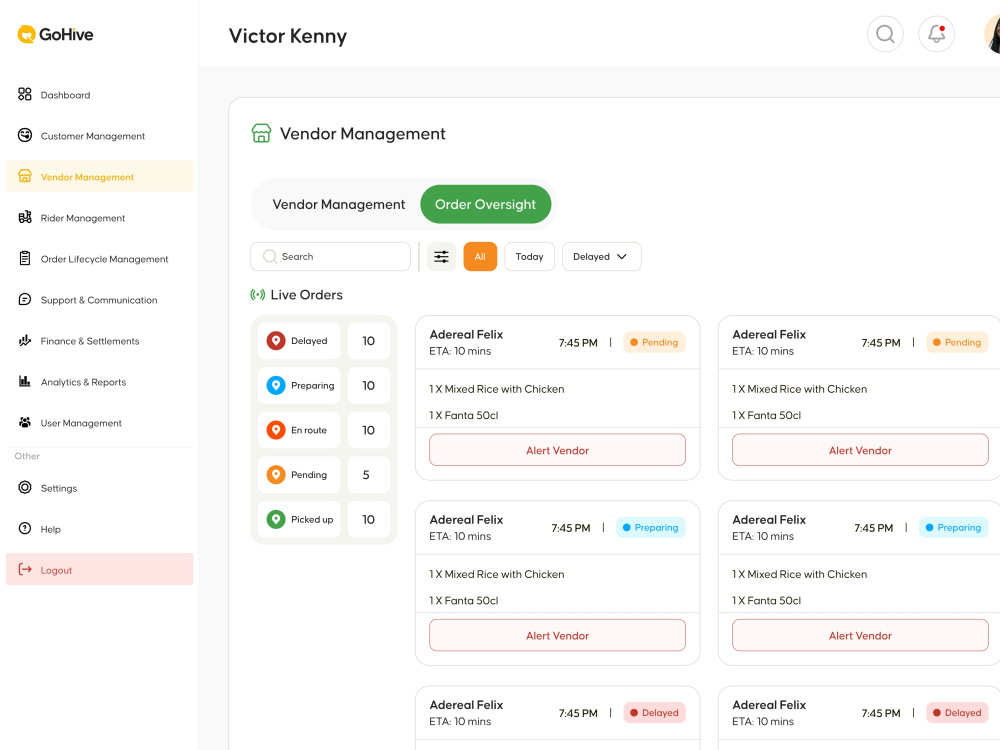
Task: Open User Management menu item
Action: click(x=99, y=422)
